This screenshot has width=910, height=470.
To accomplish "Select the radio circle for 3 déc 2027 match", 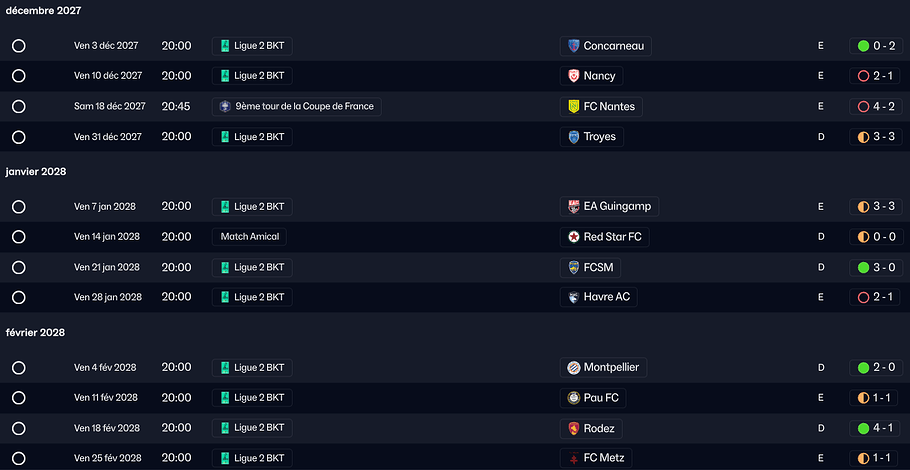I will coord(19,46).
